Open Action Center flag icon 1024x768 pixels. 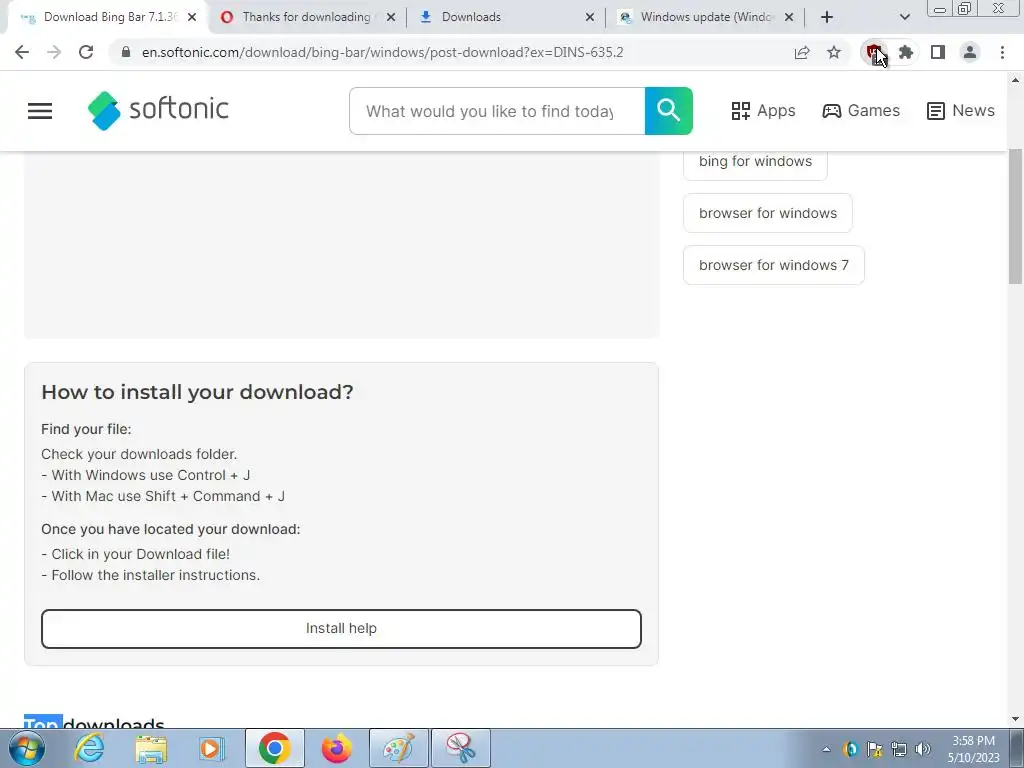[x=874, y=749]
